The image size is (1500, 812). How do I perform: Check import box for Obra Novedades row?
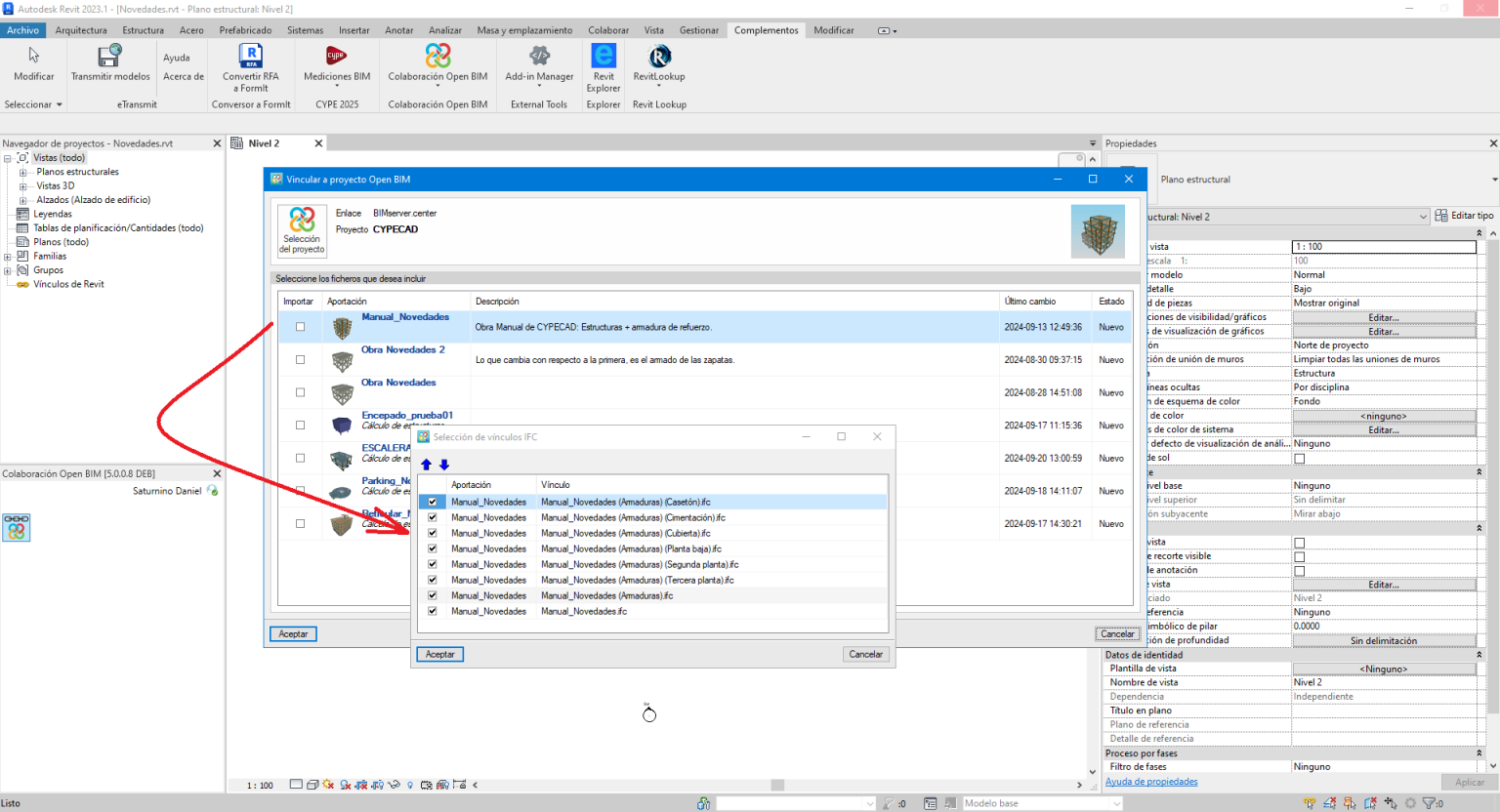tap(301, 392)
